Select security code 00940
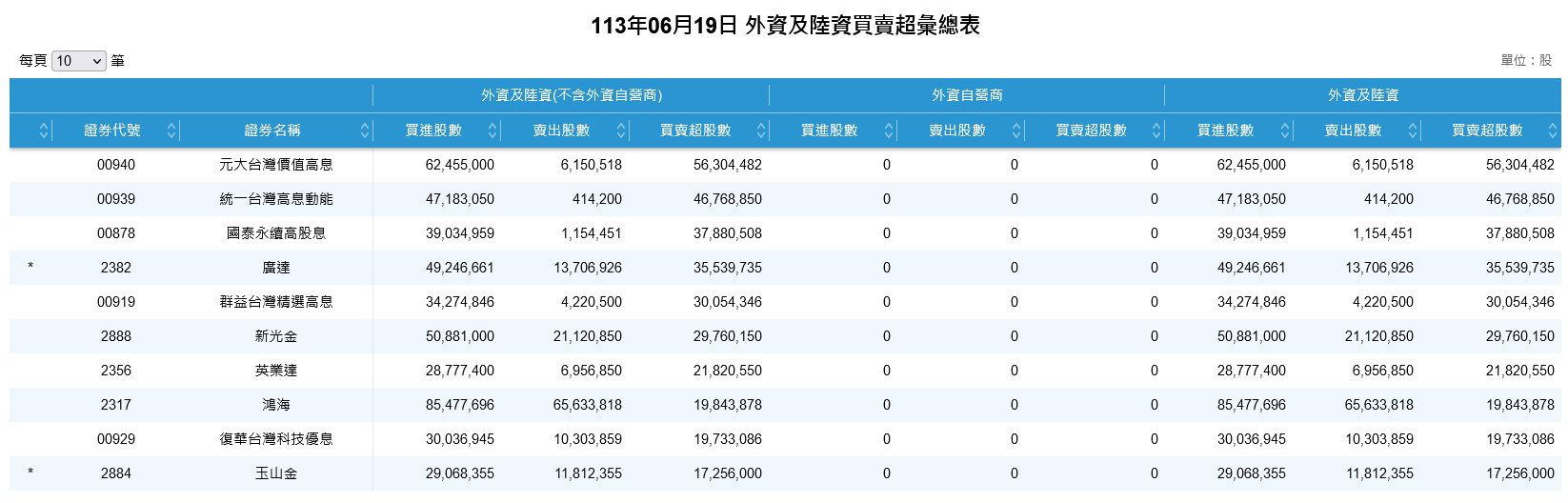The height and width of the screenshot is (503, 1568). (x=116, y=165)
